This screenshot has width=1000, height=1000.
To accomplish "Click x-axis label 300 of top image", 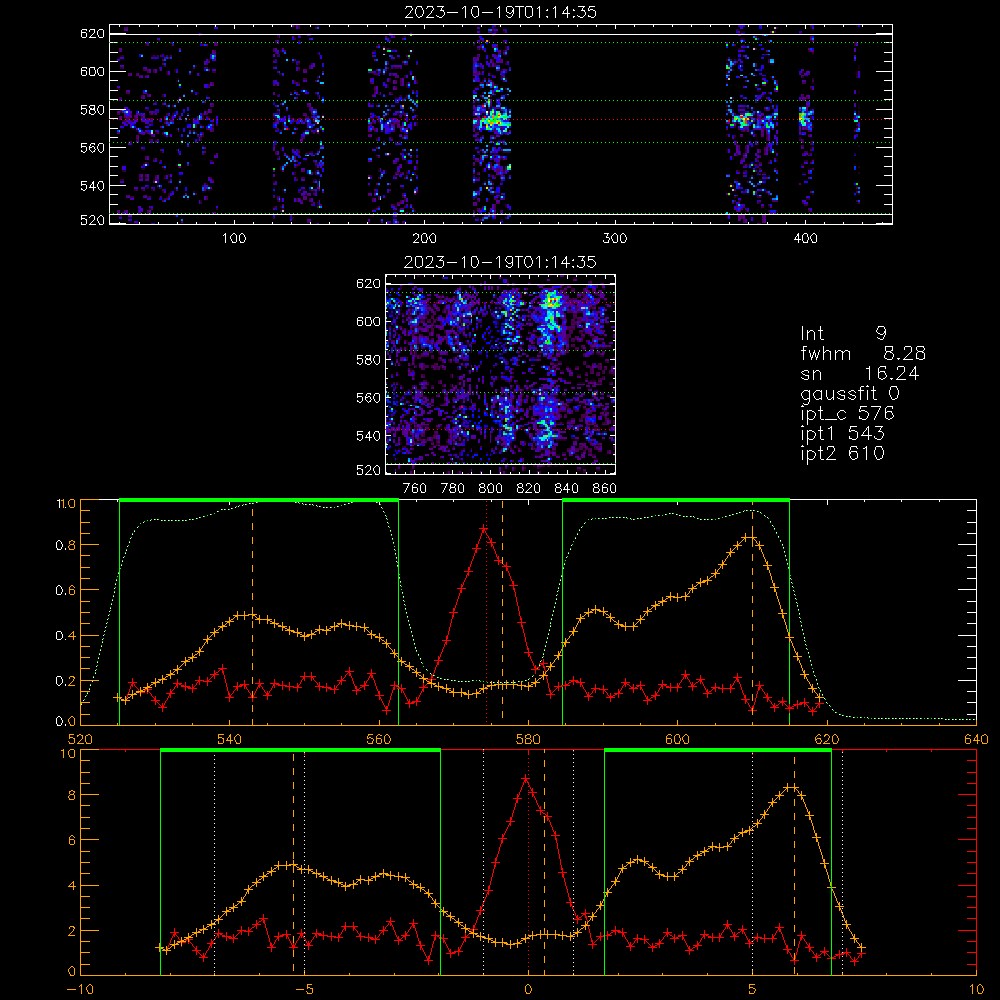I will 615,239.
